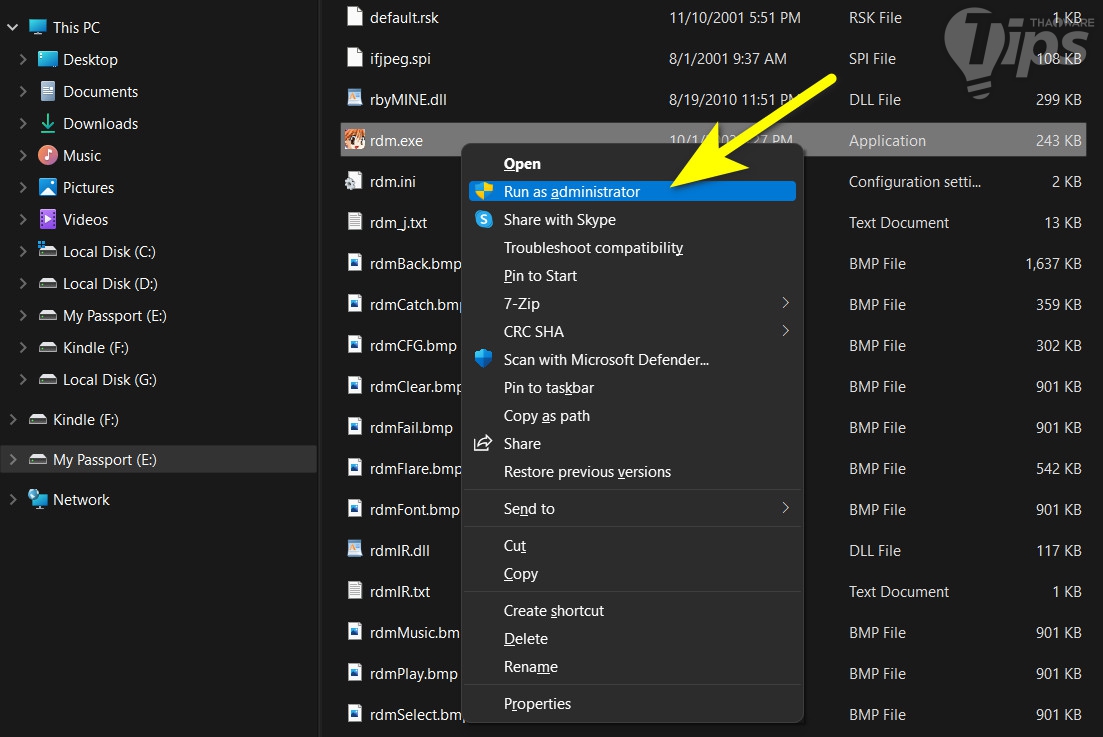This screenshot has height=737, width=1103.
Task: Click the Music folder icon in sidebar
Action: (x=48, y=155)
